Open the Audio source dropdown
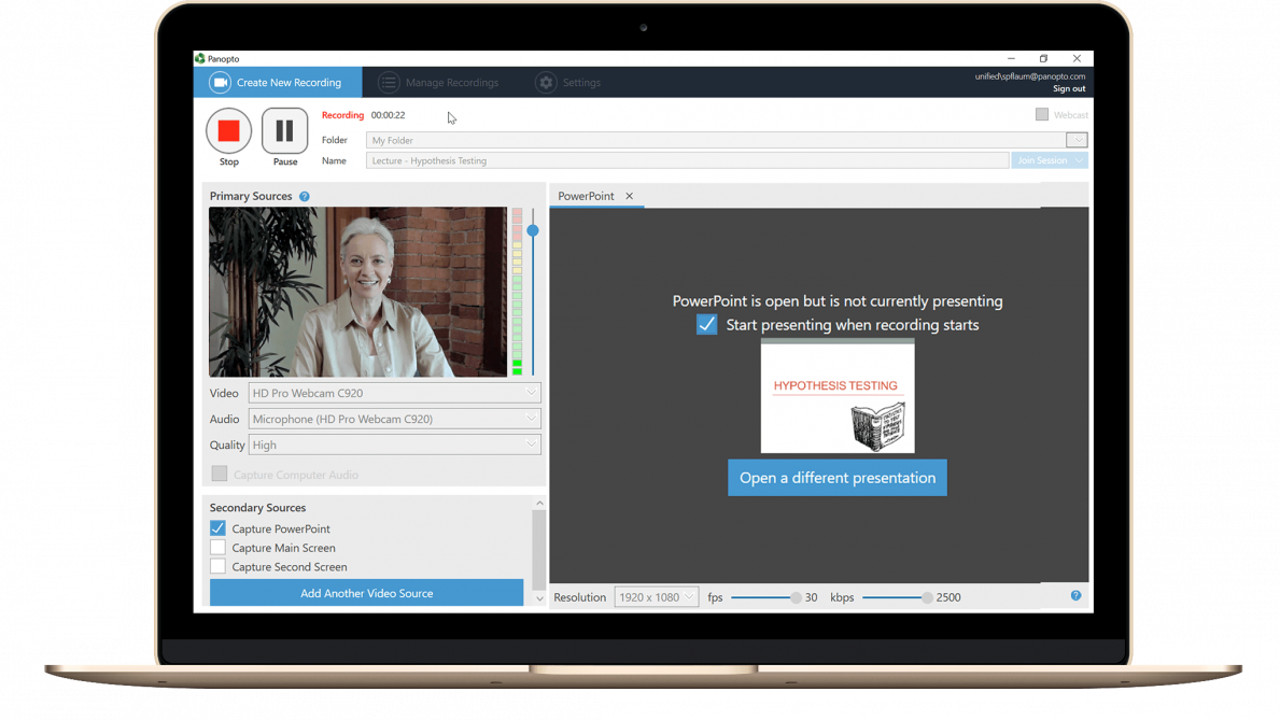The image size is (1280, 720). tap(394, 419)
